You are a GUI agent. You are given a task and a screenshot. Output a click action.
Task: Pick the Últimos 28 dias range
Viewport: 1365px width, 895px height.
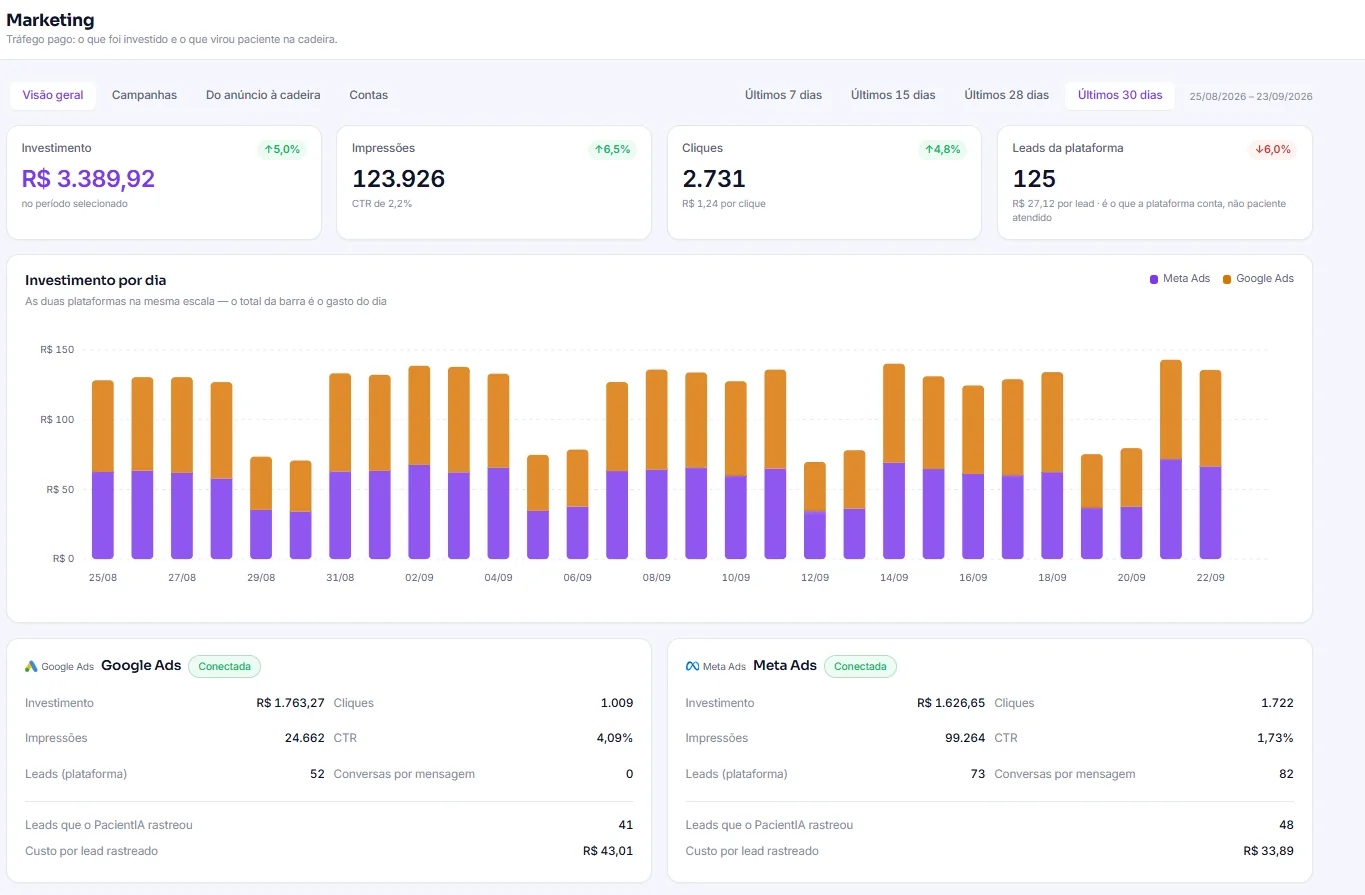(x=1006, y=95)
